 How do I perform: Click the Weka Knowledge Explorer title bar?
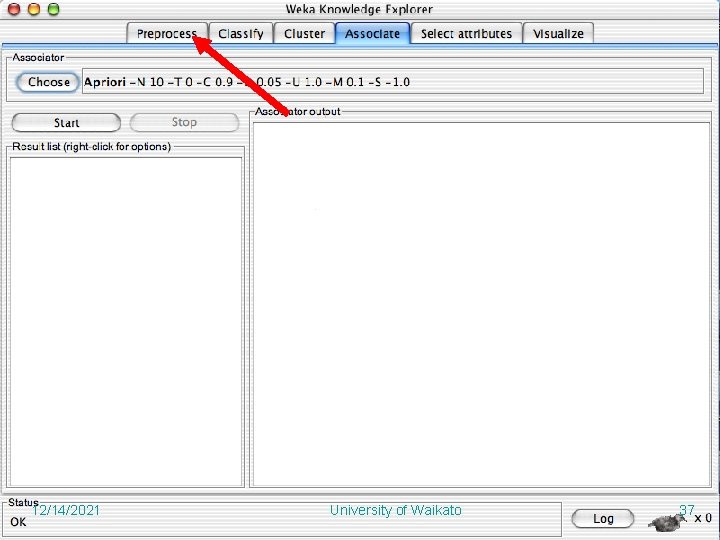pos(359,9)
